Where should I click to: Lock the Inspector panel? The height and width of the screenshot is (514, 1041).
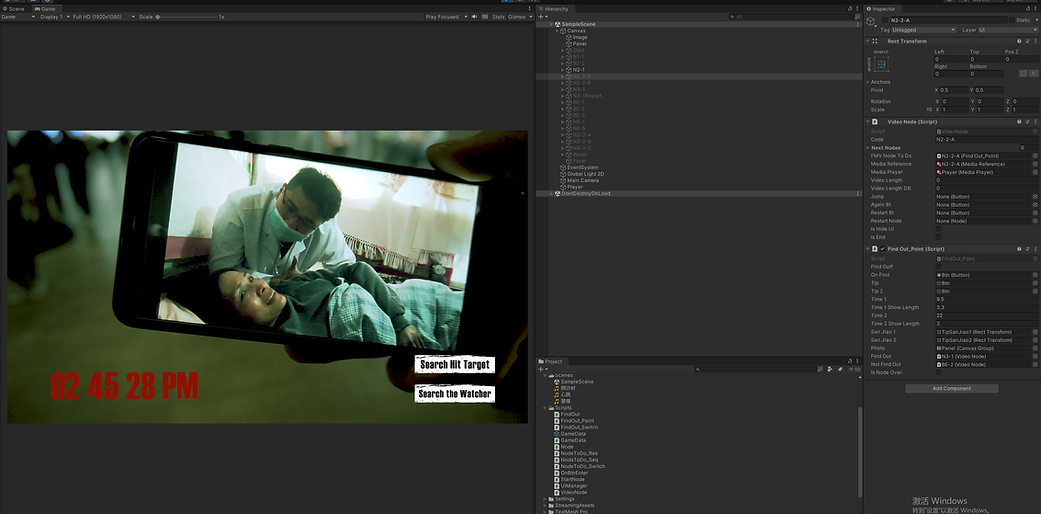click(1028, 9)
